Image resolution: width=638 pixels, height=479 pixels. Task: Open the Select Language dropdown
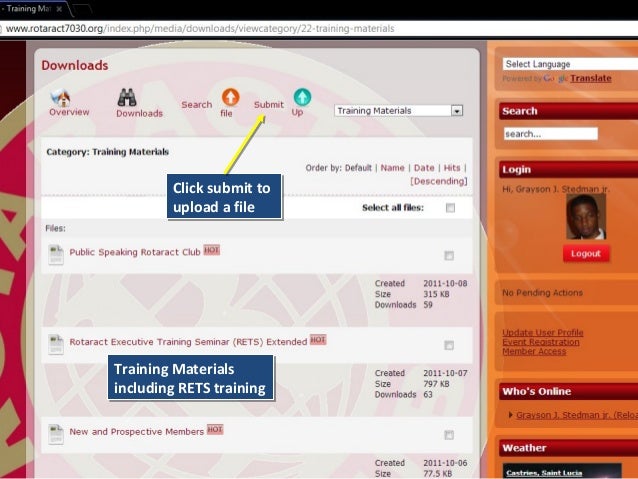(x=570, y=64)
